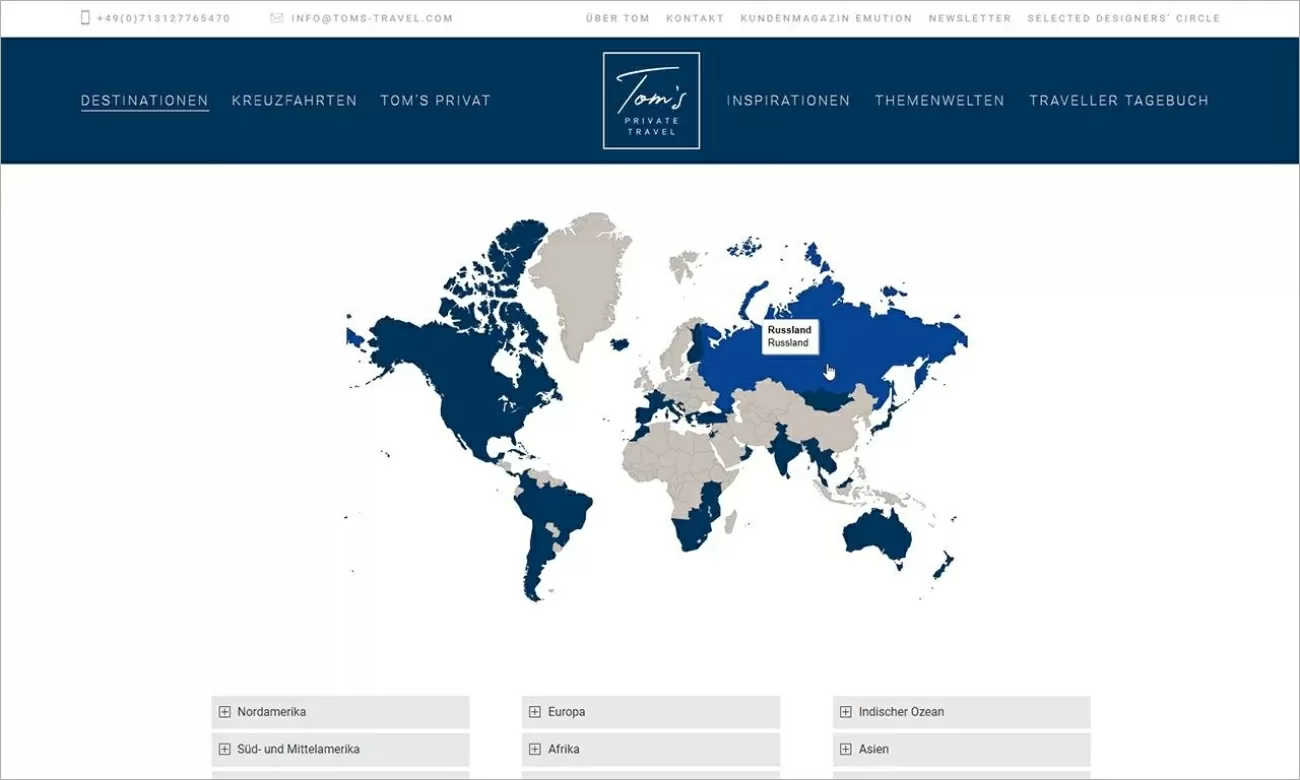Image resolution: width=1300 pixels, height=780 pixels.
Task: Click the phone icon in top bar
Action: tap(85, 18)
